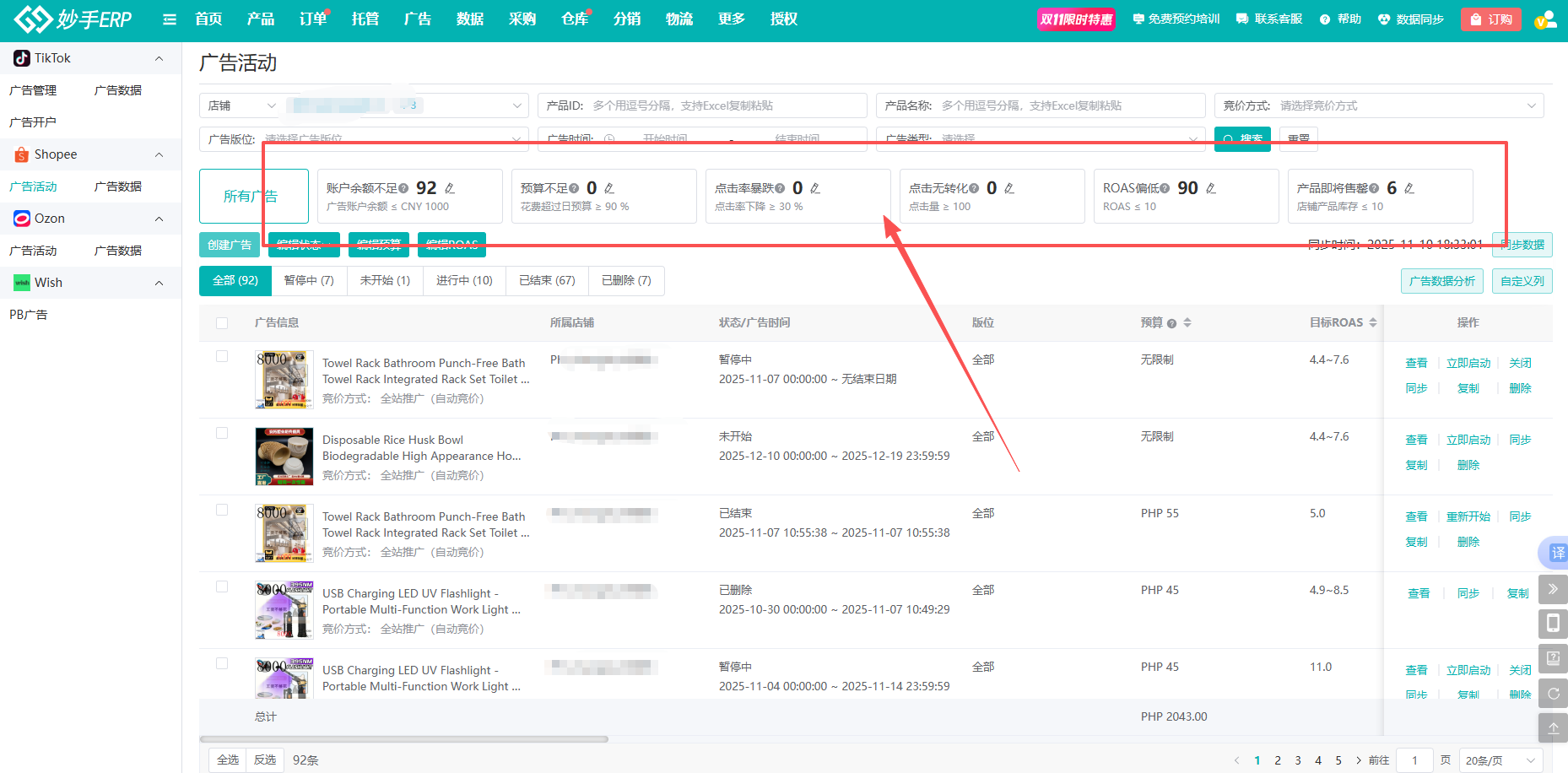Edit the 产品即将售罄 threshold with pencil icon
Image resolution: width=1568 pixels, height=773 pixels.
coord(1409,188)
